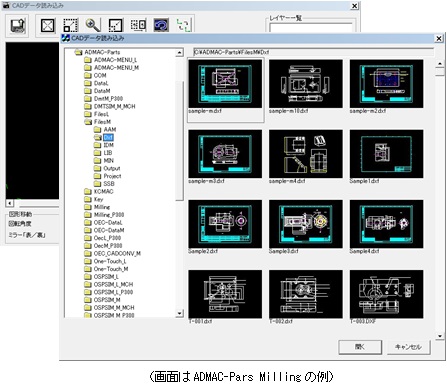Image resolution: width=447 pixels, height=390 pixels.
Task: Click the キャンセル (Cancel) button
Action: tap(409, 347)
